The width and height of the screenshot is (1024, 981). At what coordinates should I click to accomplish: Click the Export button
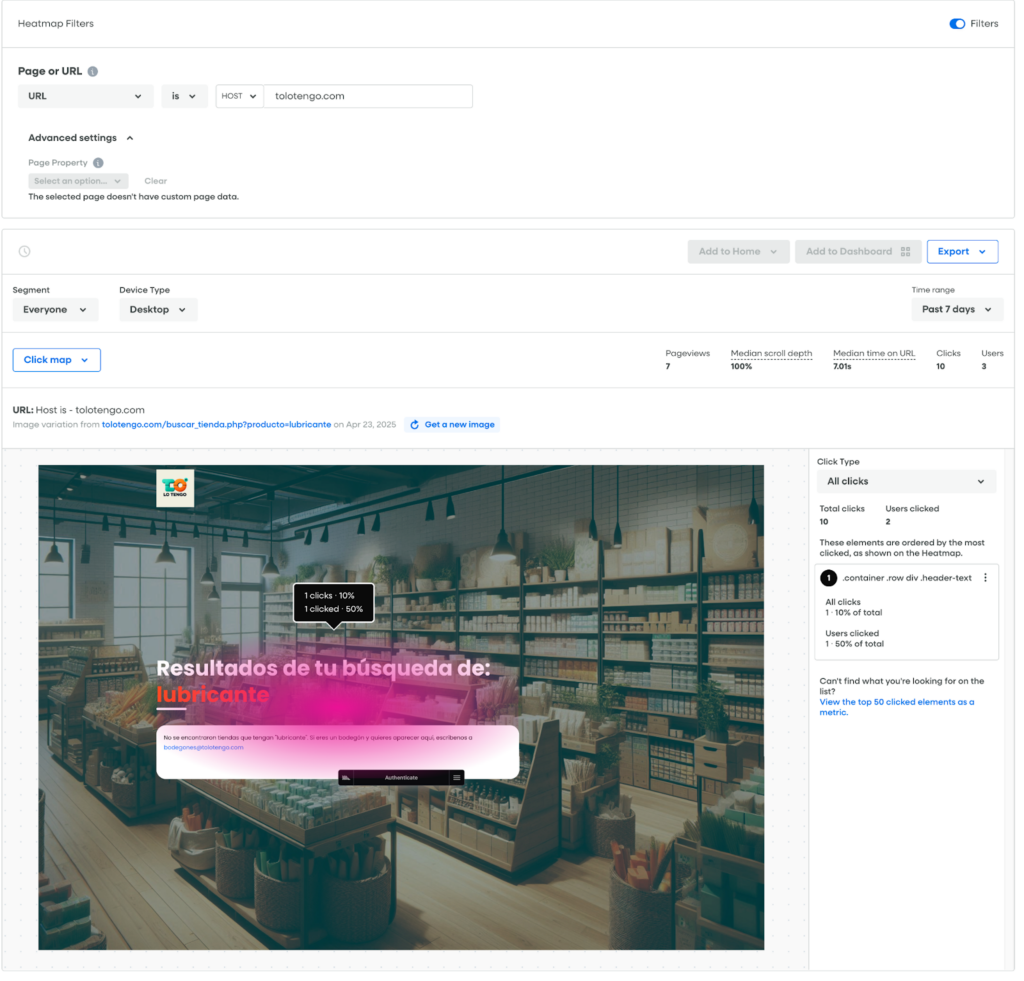click(961, 252)
